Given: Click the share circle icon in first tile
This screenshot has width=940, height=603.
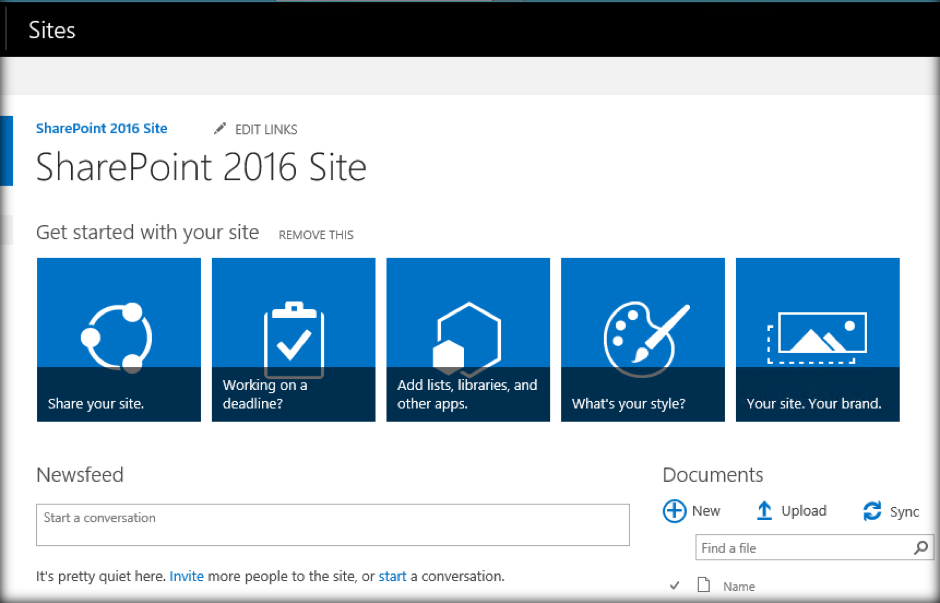Looking at the screenshot, I should coord(116,337).
